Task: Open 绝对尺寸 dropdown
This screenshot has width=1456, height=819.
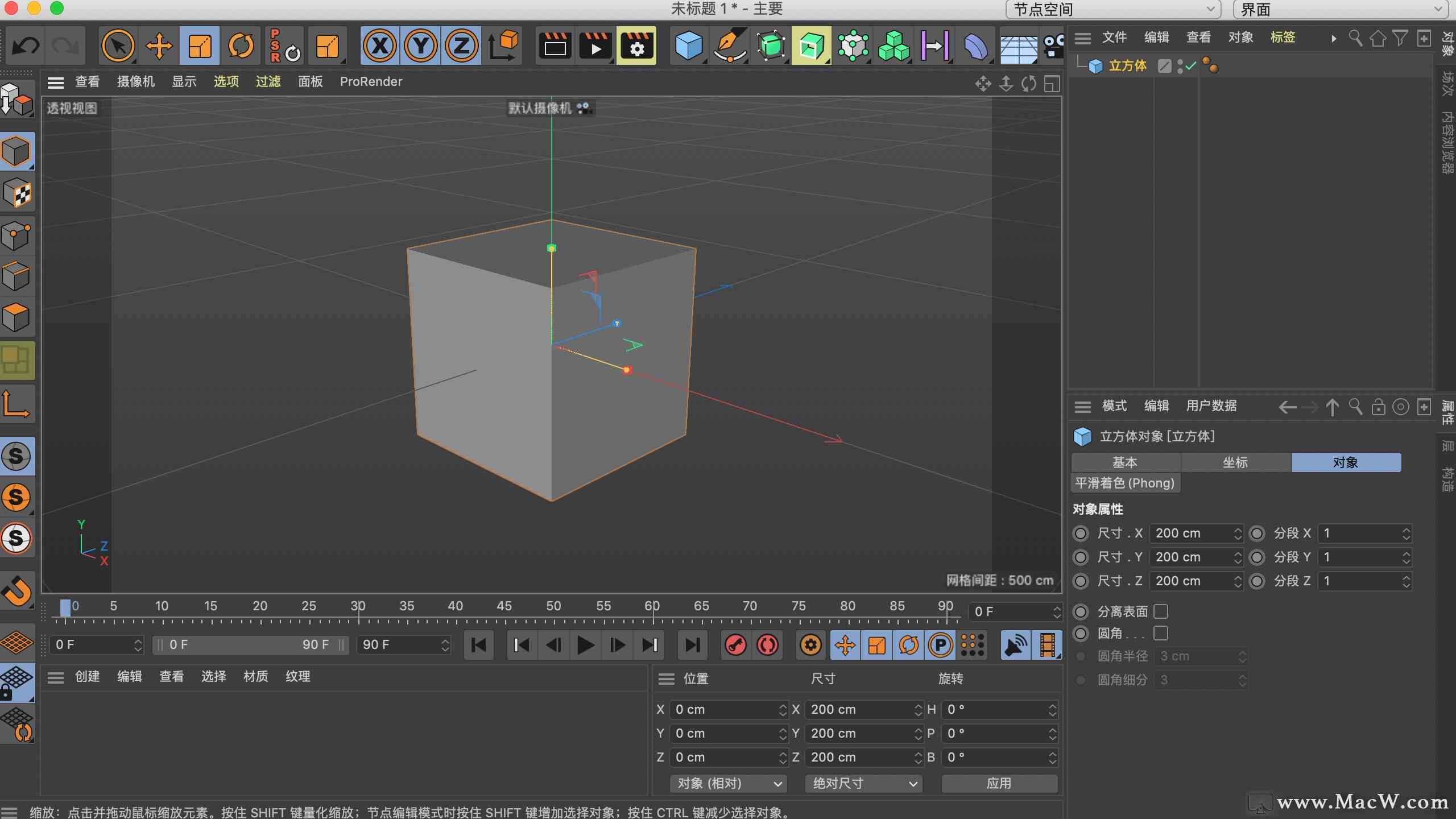Action: pyautogui.click(x=863, y=784)
